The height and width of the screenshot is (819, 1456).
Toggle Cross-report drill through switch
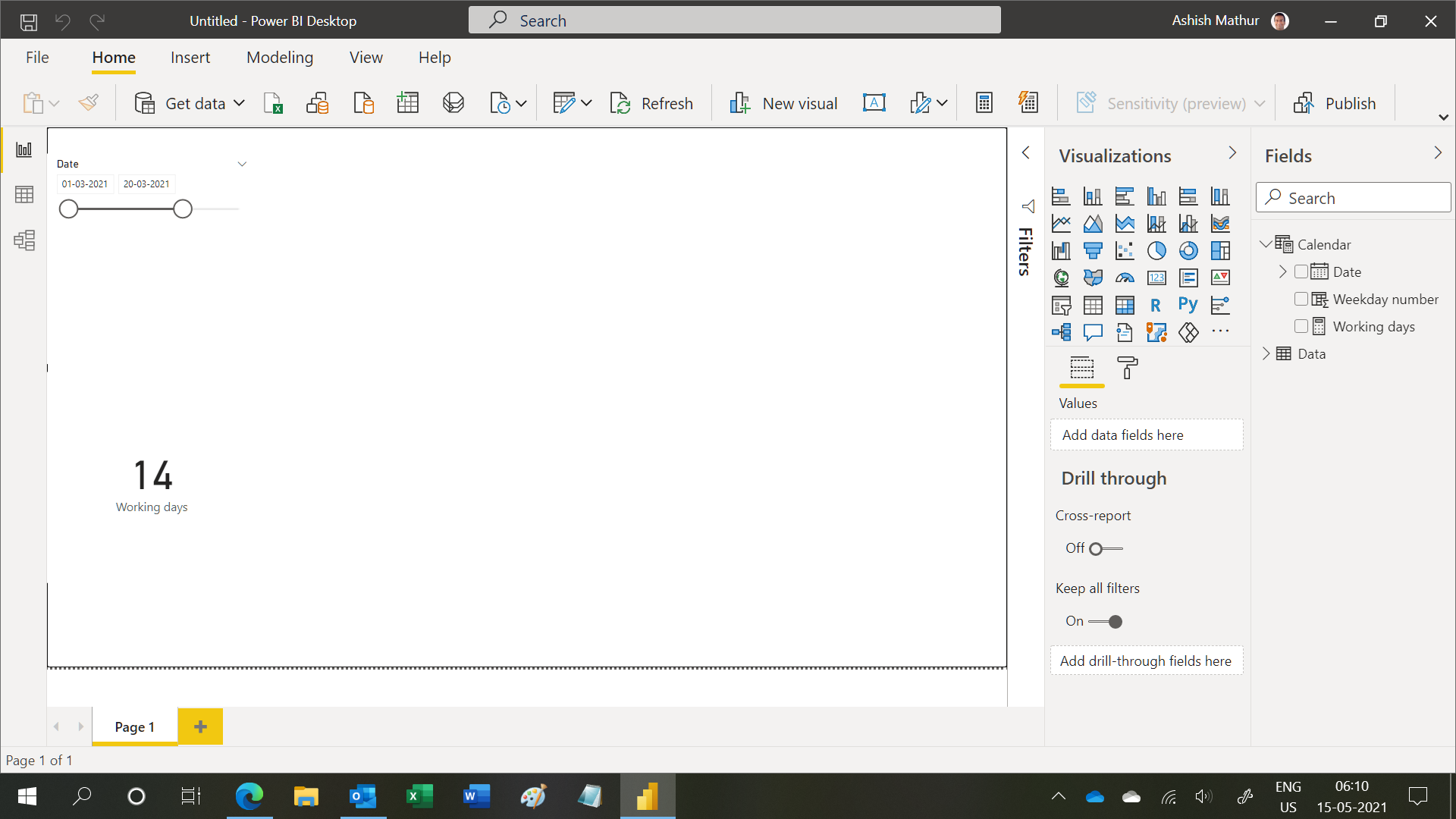(x=1106, y=548)
